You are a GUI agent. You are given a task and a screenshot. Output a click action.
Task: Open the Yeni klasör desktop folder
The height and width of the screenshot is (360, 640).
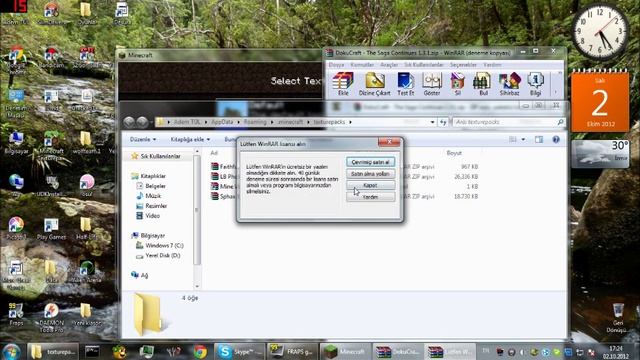coord(86,315)
